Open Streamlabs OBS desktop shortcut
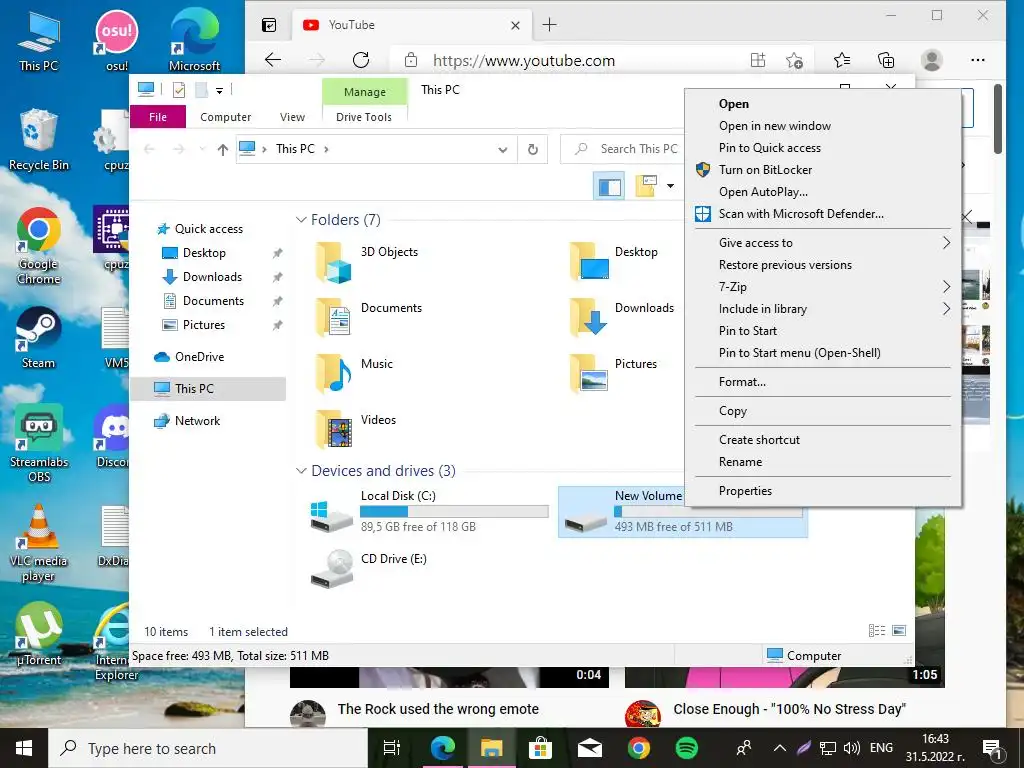The width and height of the screenshot is (1024, 768). coord(39,444)
